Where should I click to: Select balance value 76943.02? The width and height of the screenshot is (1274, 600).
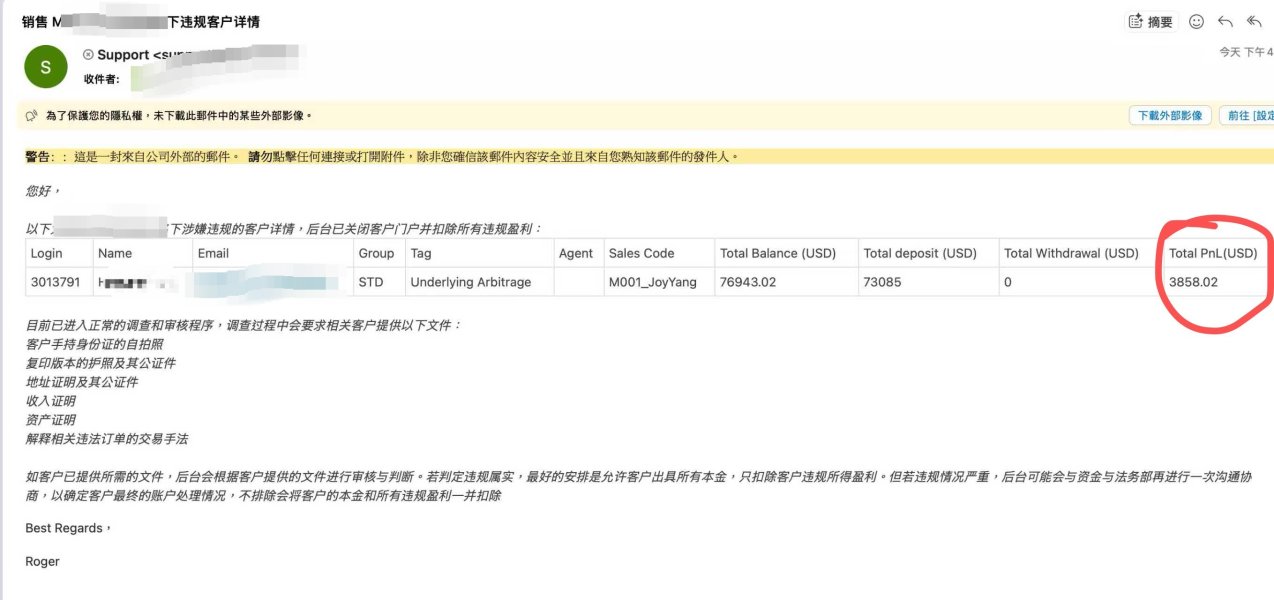click(x=748, y=282)
